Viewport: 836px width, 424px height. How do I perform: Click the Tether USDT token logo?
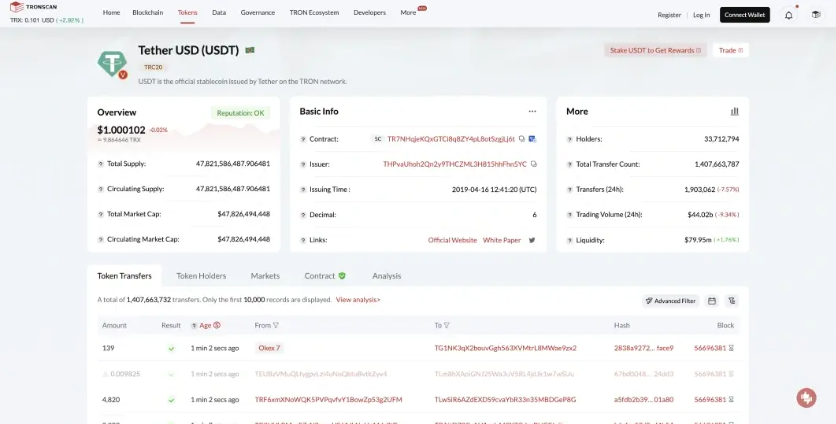coord(112,64)
